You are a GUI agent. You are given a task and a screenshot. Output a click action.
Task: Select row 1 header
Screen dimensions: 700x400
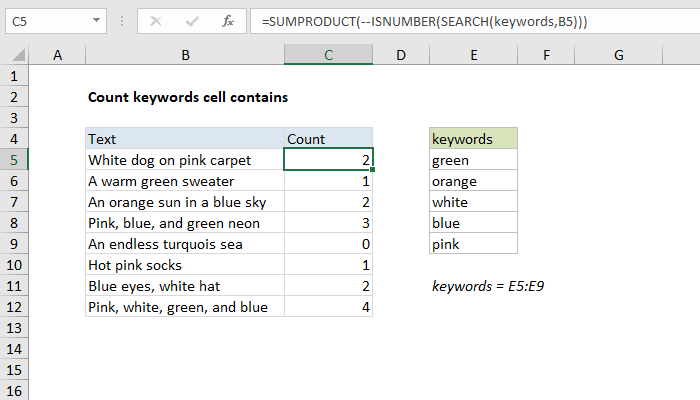(14, 76)
